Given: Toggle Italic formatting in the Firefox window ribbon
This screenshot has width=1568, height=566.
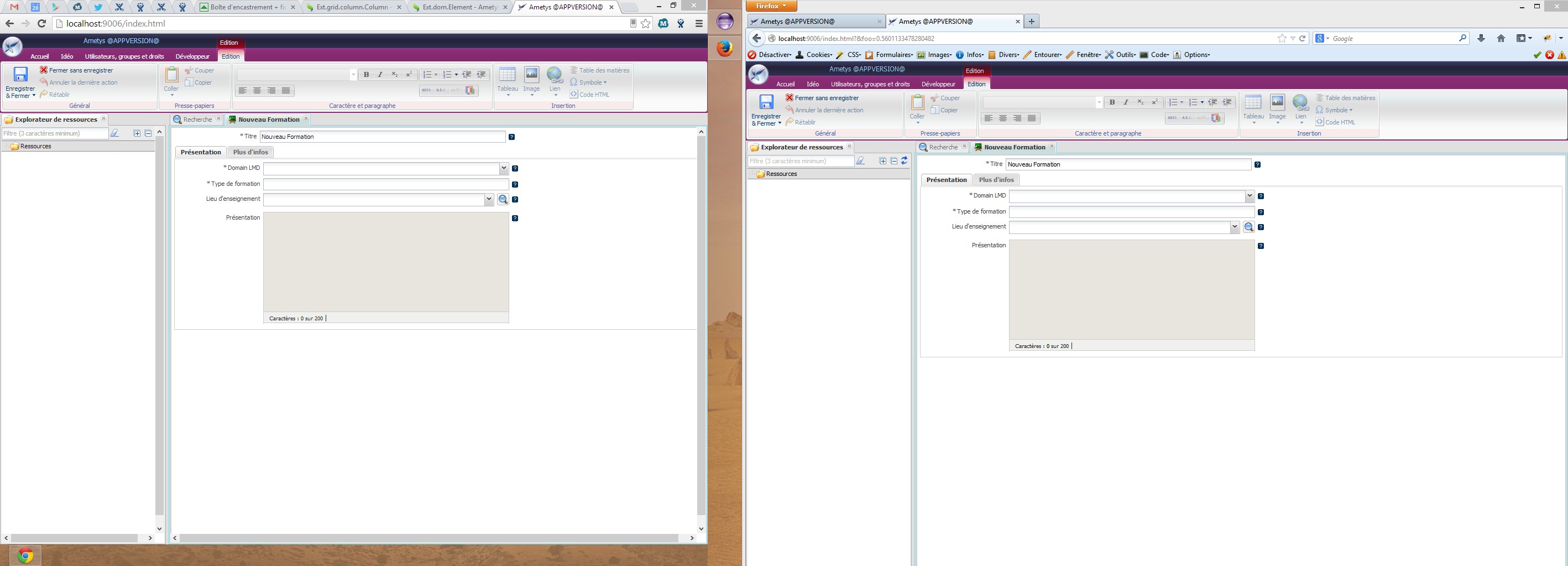Looking at the screenshot, I should [1126, 102].
